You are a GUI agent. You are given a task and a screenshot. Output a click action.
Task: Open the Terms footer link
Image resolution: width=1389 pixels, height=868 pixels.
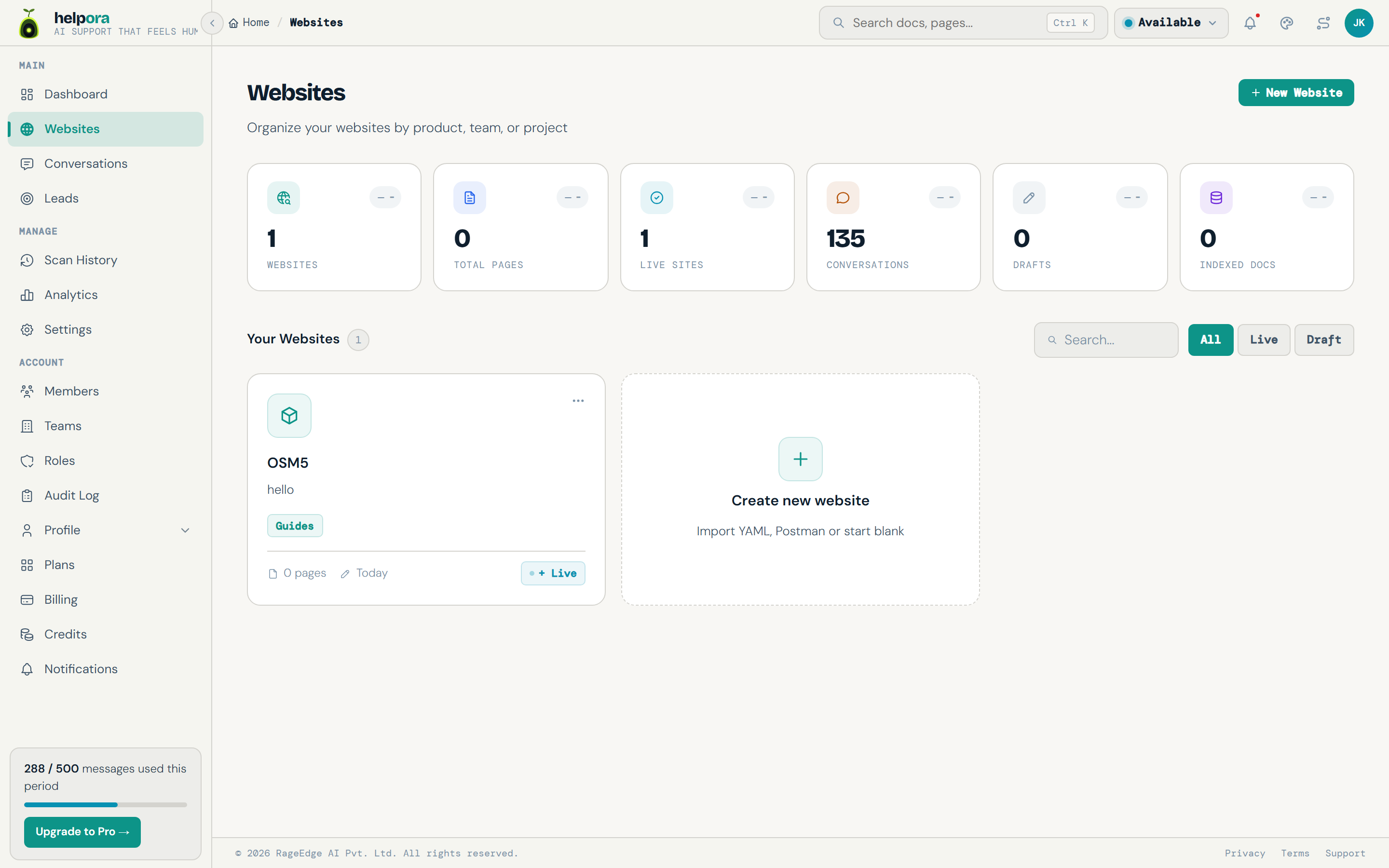pyautogui.click(x=1295, y=853)
